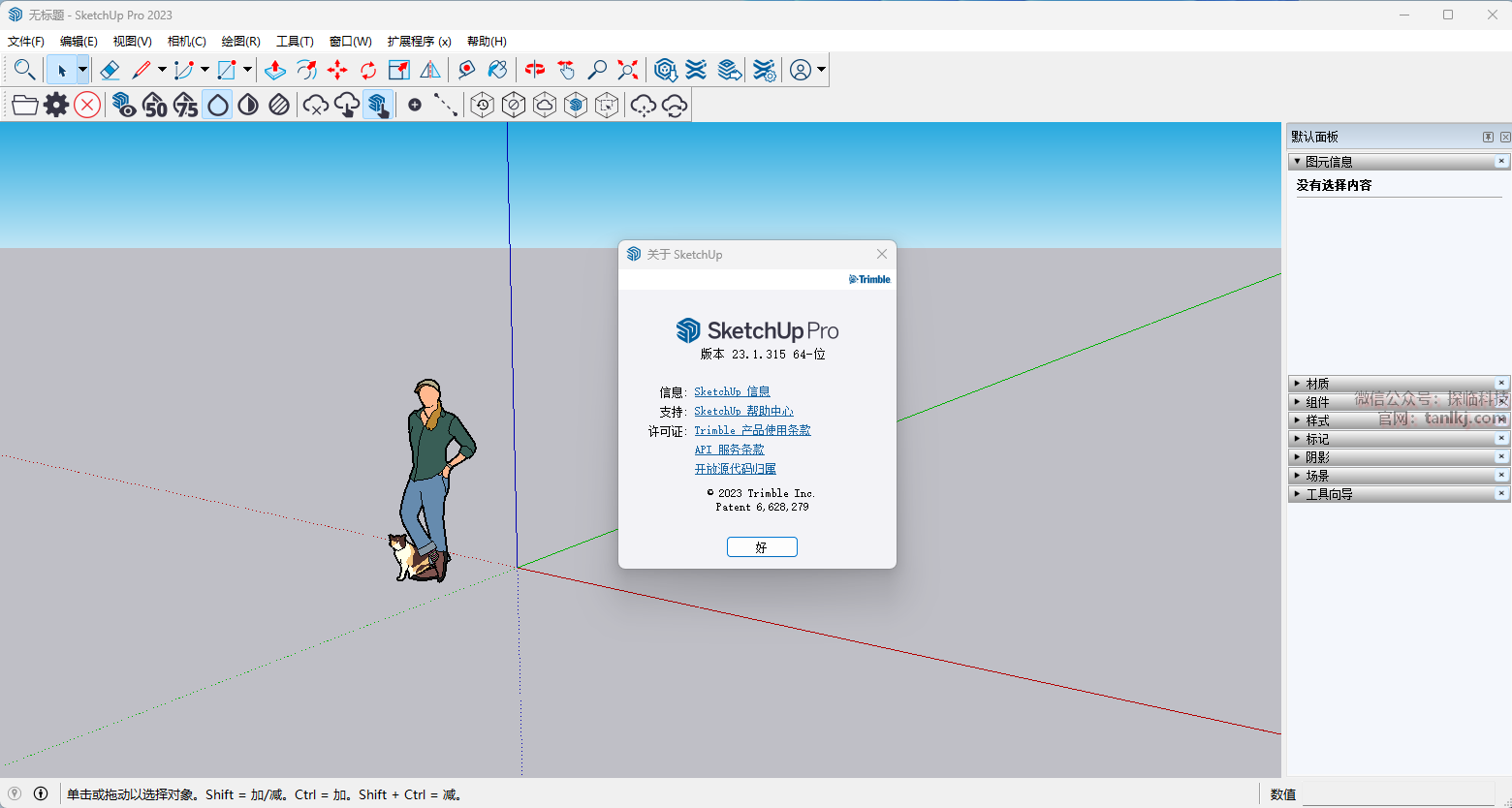Toggle the highlighted water drop icon
The width and height of the screenshot is (1512, 808).
point(218,105)
